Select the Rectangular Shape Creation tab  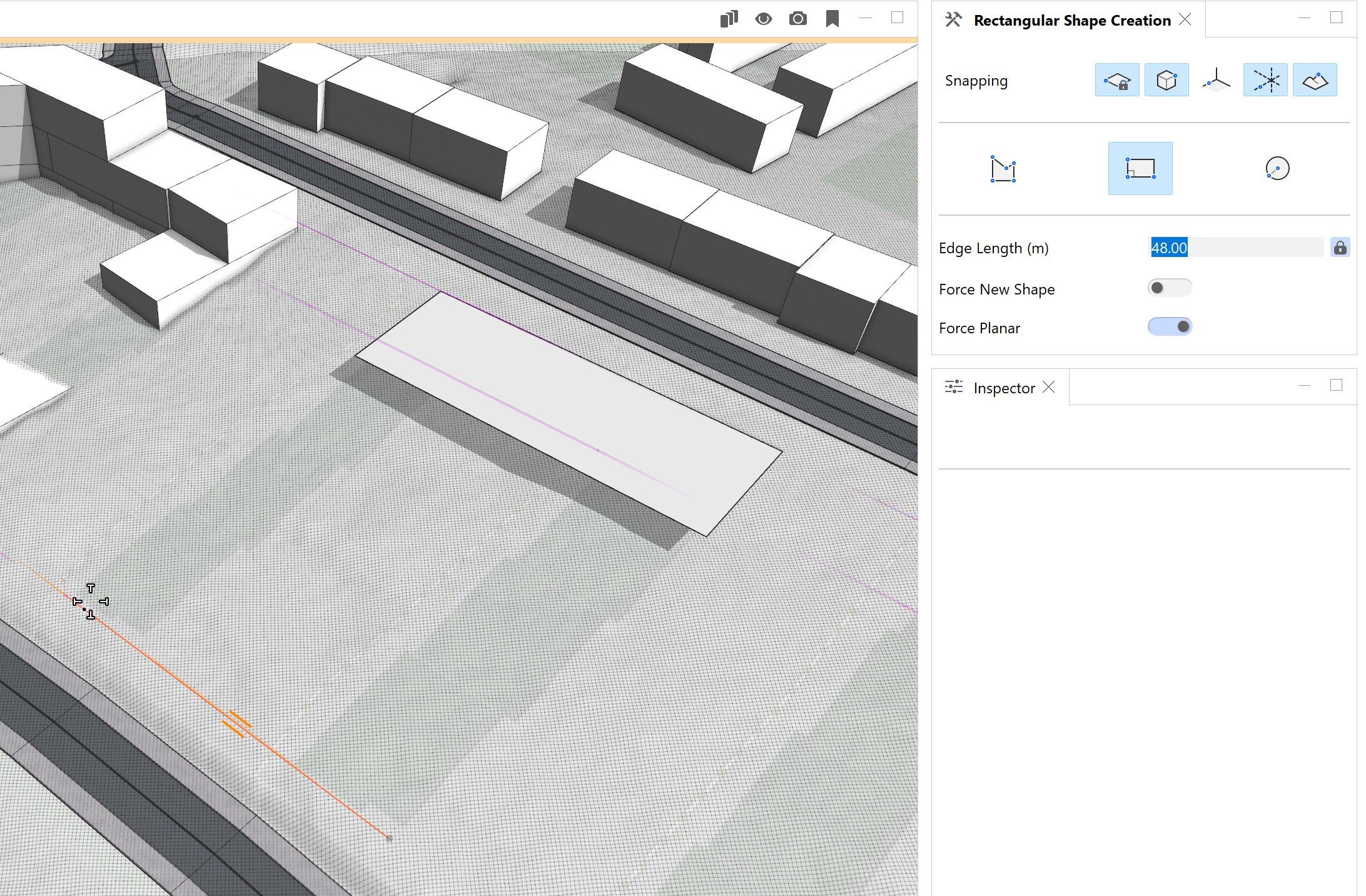(x=1071, y=21)
